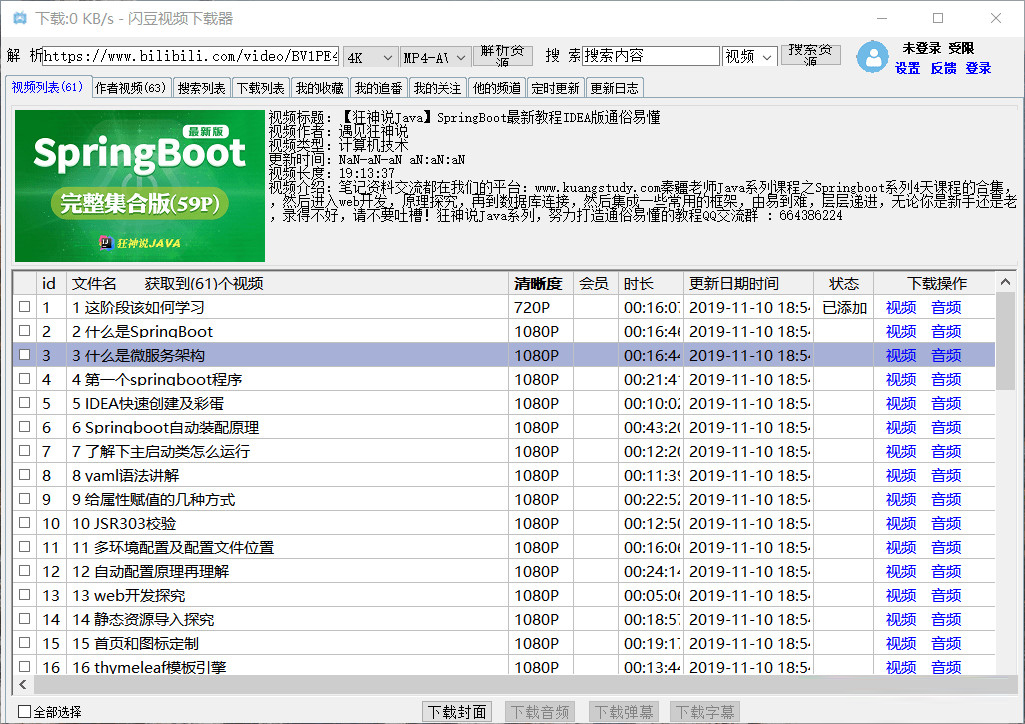Viewport: 1025px width, 724px height.
Task: Open the 视频 search type dropdown
Action: [749, 57]
